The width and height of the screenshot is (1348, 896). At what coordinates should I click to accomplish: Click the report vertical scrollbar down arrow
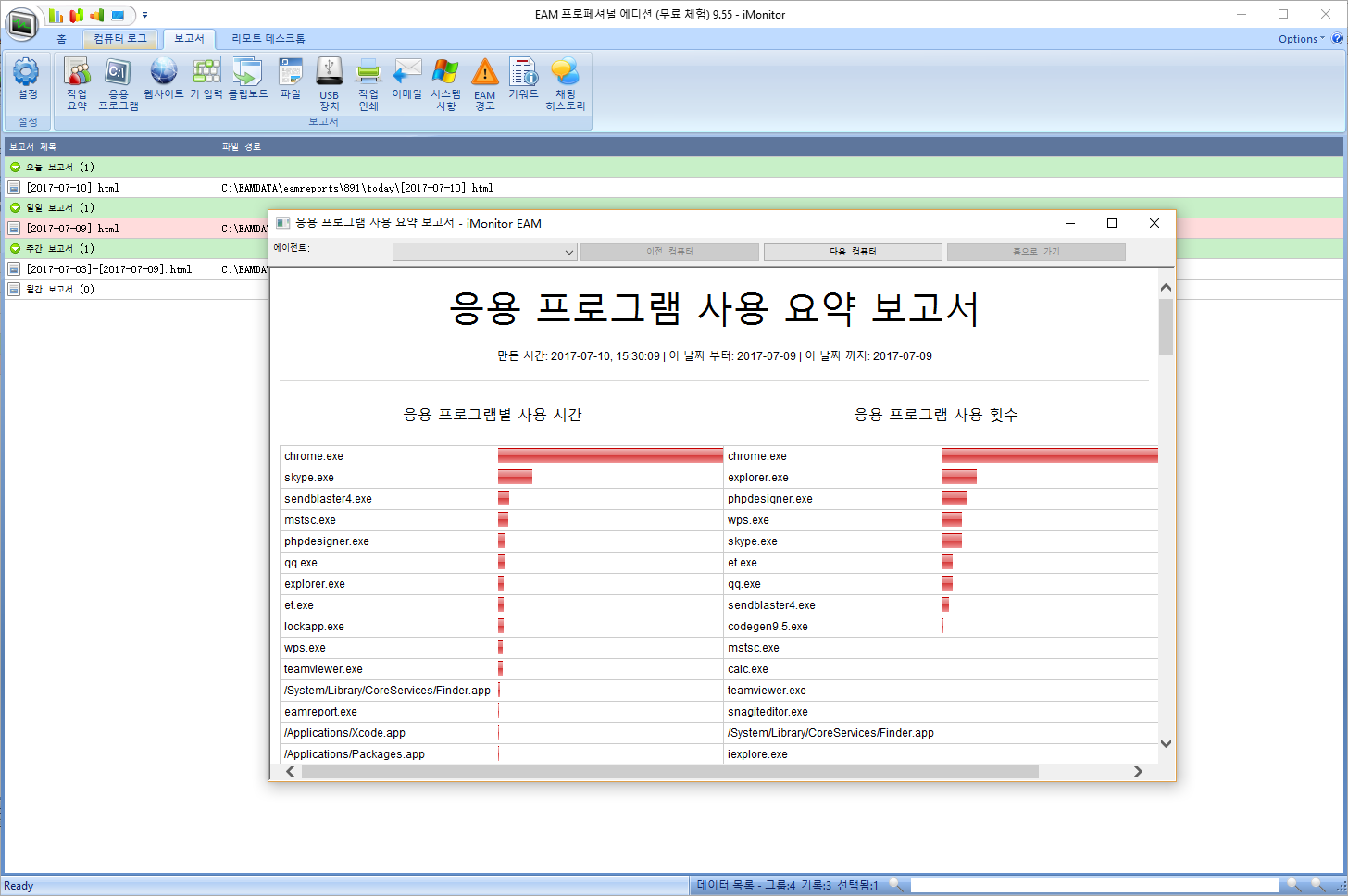point(1166,743)
